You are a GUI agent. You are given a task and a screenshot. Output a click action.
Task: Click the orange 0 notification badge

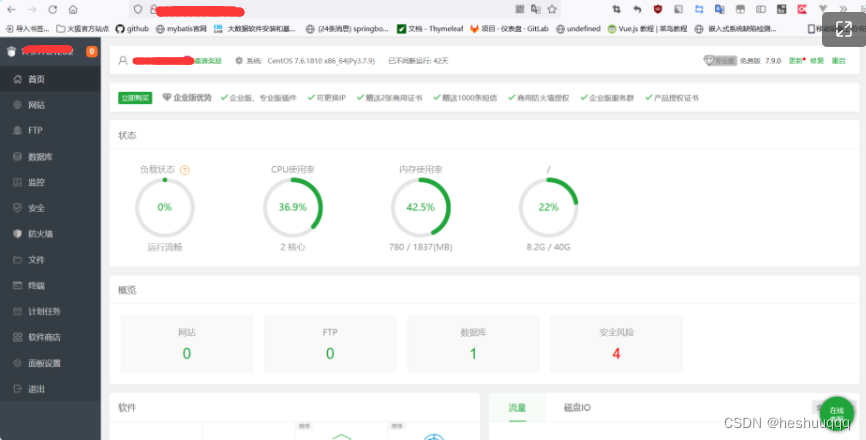pos(92,51)
